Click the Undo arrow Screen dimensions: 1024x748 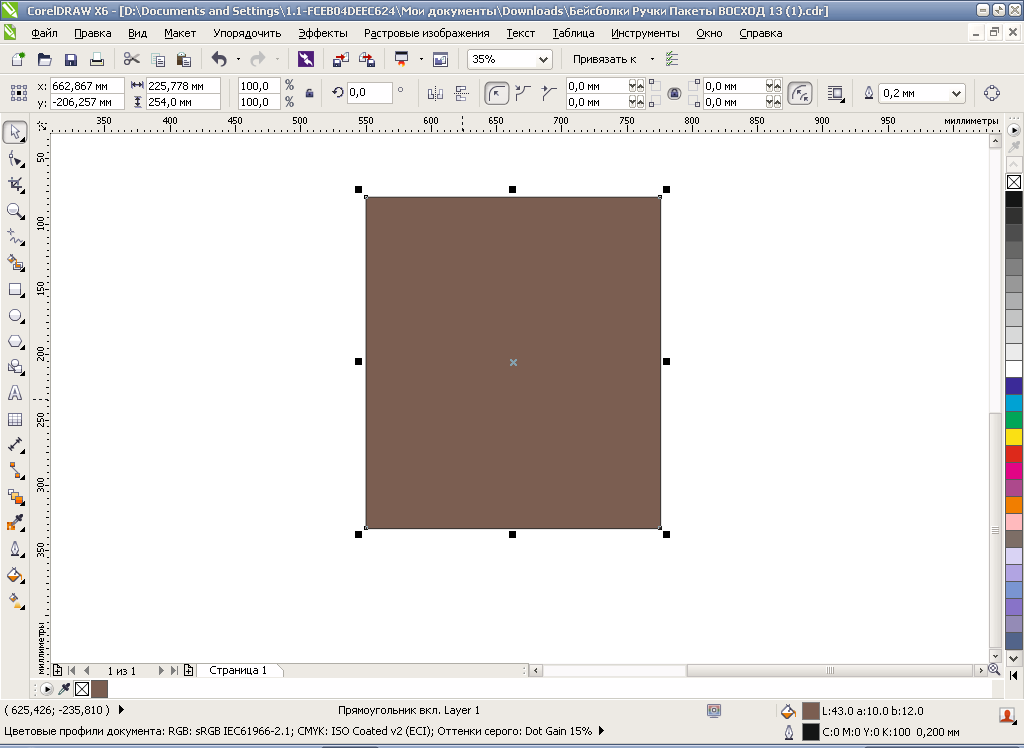tap(219, 59)
